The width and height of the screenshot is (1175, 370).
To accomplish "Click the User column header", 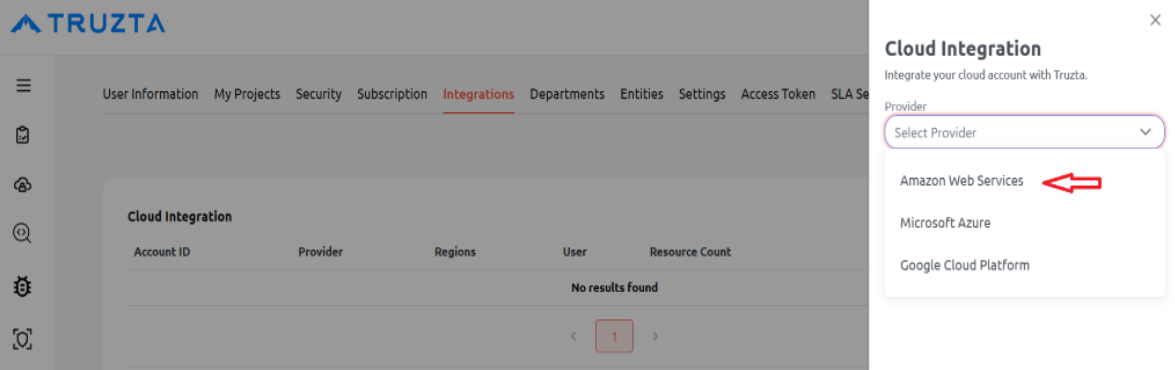I will click(575, 252).
